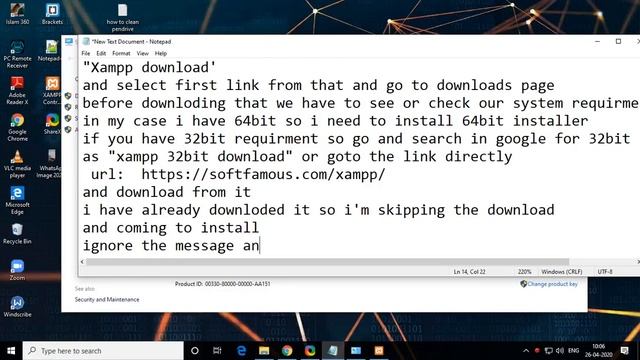The width and height of the screenshot is (640, 360).
Task: Minimize the Notepad window
Action: (597, 41)
